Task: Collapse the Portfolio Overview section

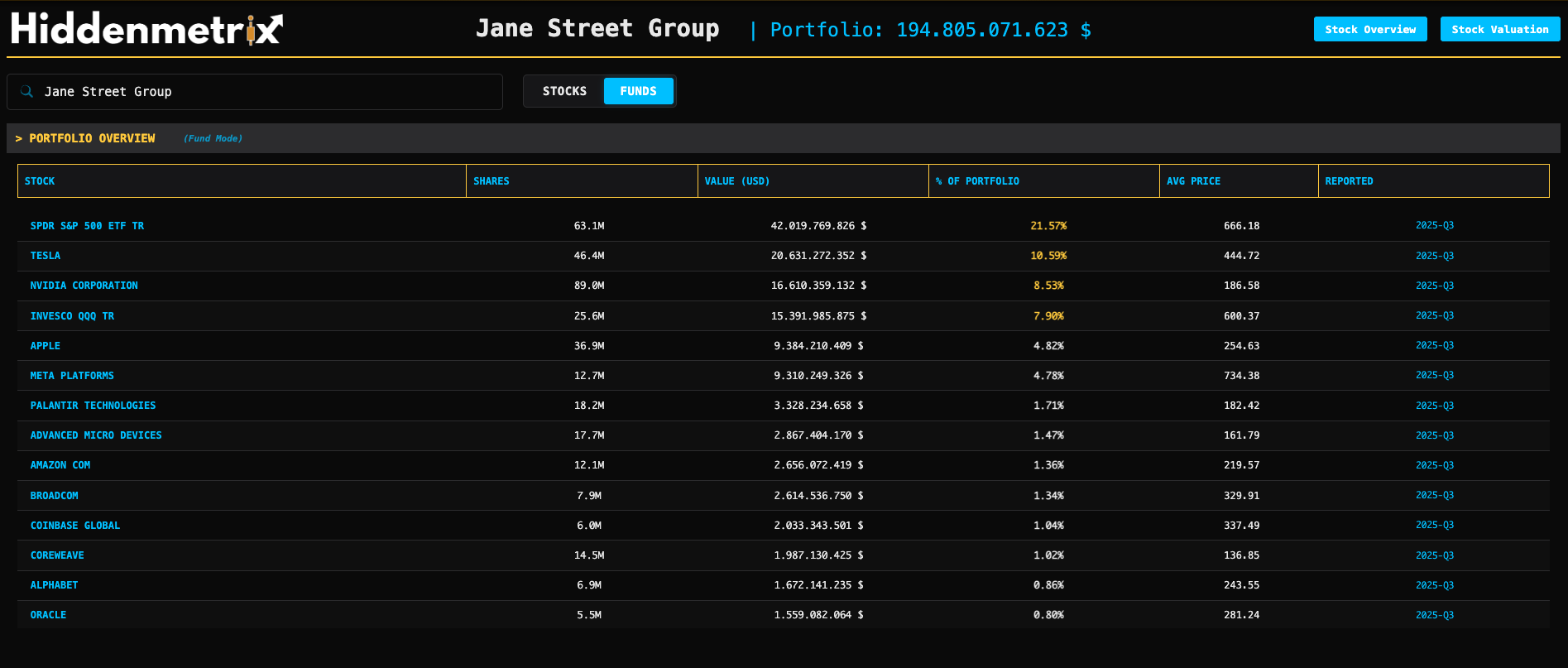Action: click(x=85, y=138)
